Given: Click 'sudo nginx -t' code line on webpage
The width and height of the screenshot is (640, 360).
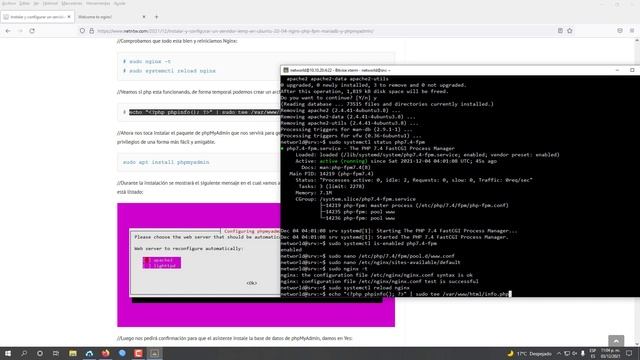Looking at the screenshot, I should tap(147, 61).
